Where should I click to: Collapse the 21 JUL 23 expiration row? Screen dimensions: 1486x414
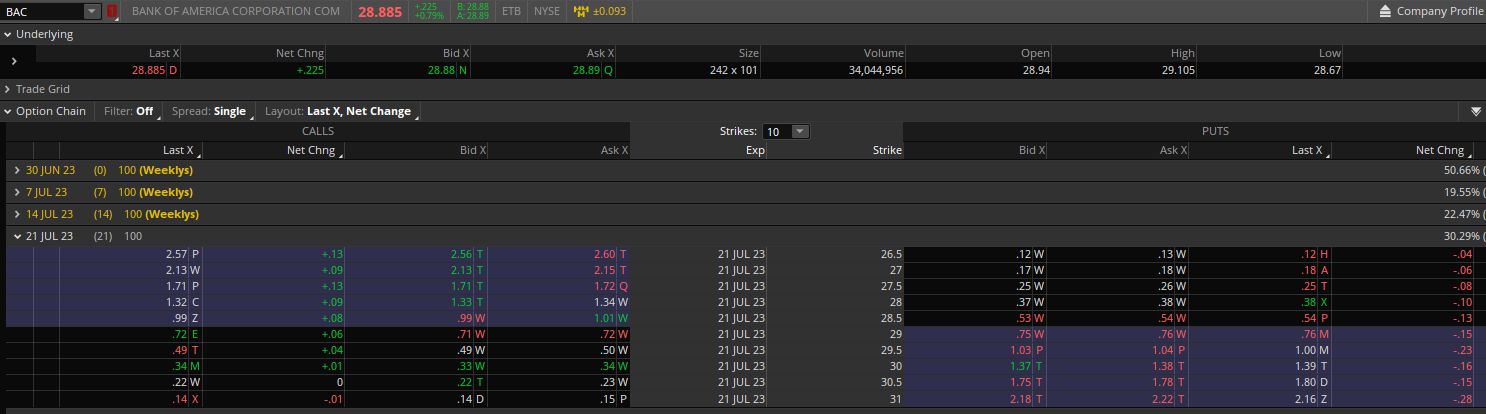click(x=17, y=236)
